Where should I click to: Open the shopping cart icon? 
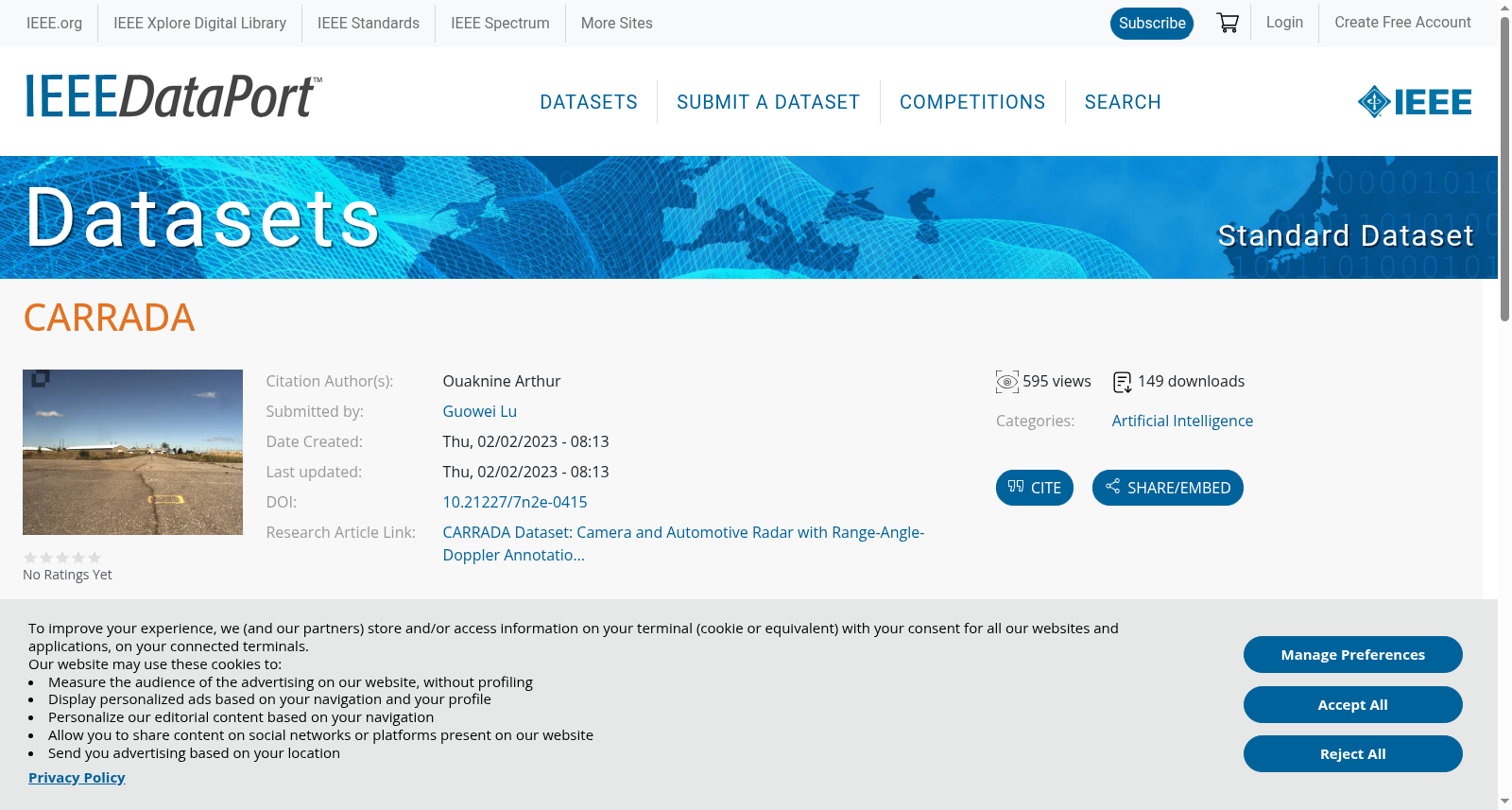(x=1228, y=23)
